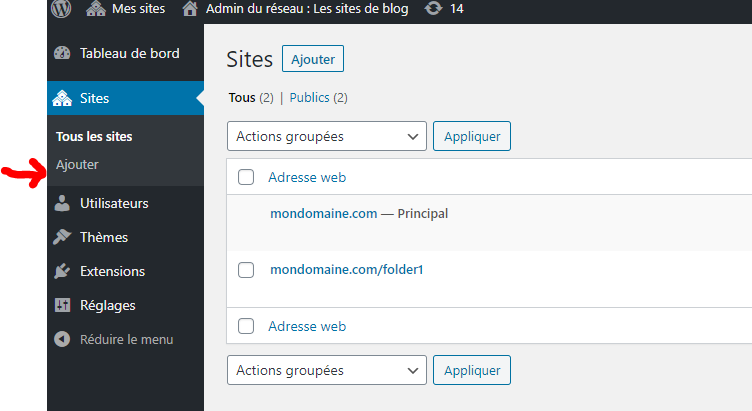Click the WordPress logo icon

(62, 9)
